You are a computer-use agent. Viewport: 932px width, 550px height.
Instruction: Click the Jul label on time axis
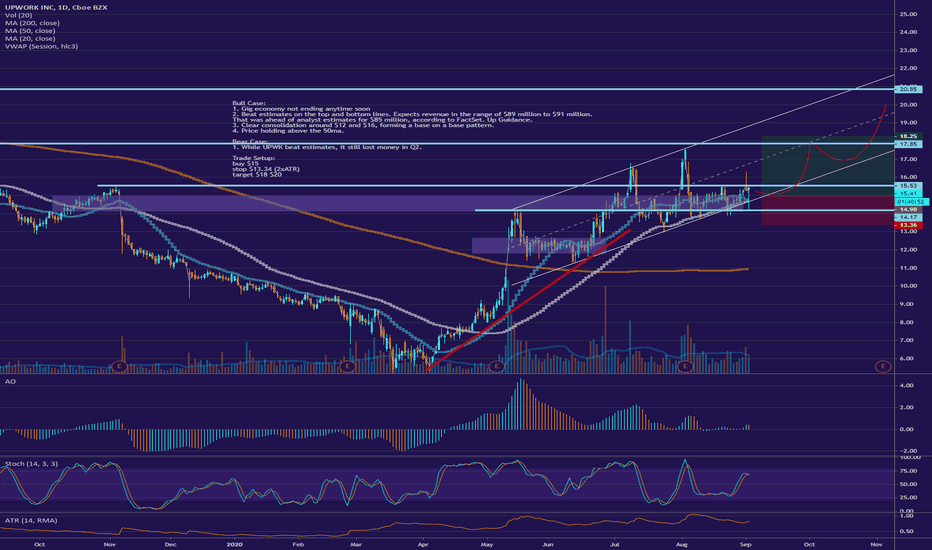coord(615,544)
